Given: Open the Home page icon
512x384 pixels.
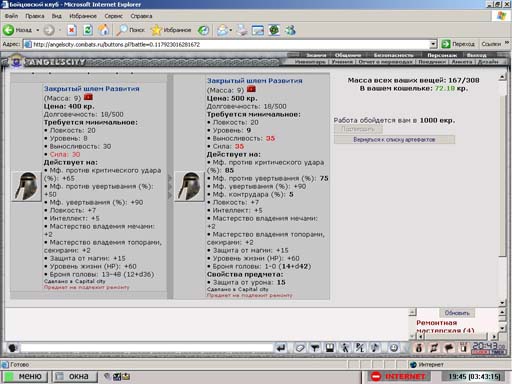Looking at the screenshot, I should coord(104,30).
